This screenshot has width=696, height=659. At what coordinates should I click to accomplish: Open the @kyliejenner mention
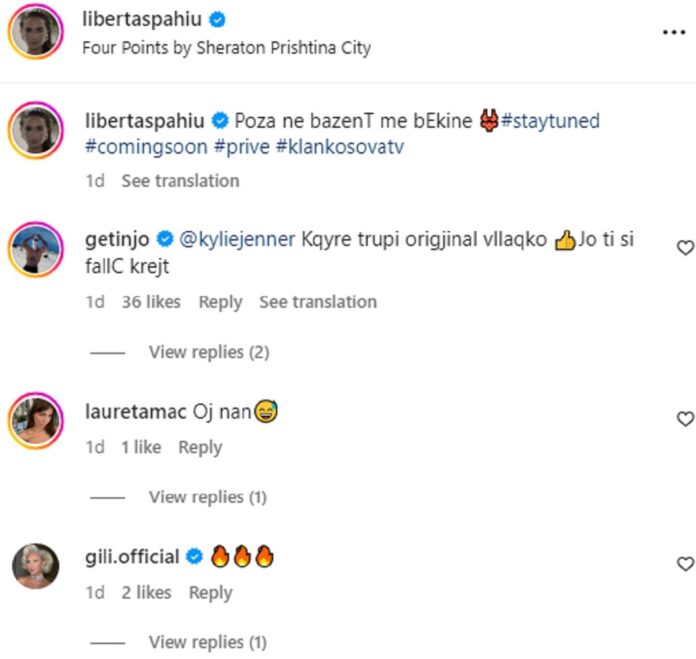(235, 241)
